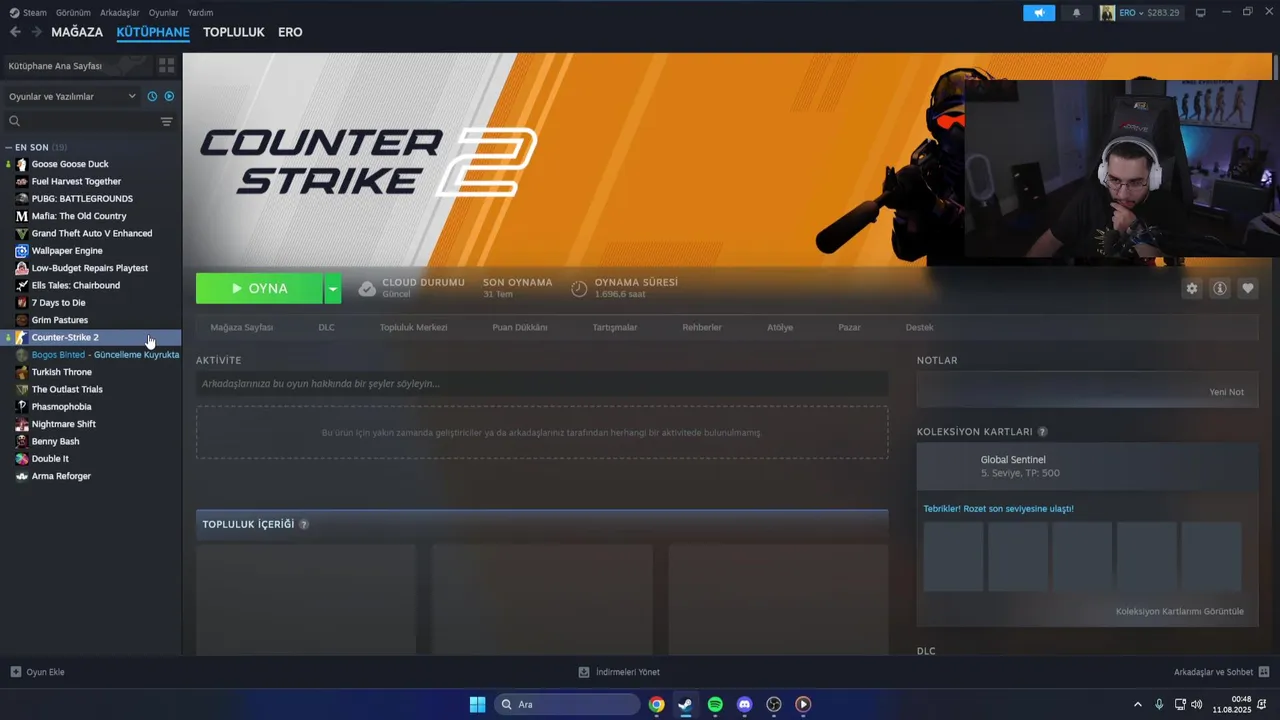Open the announcements megaphone icon
This screenshot has width=1280, height=720.
tap(1039, 13)
